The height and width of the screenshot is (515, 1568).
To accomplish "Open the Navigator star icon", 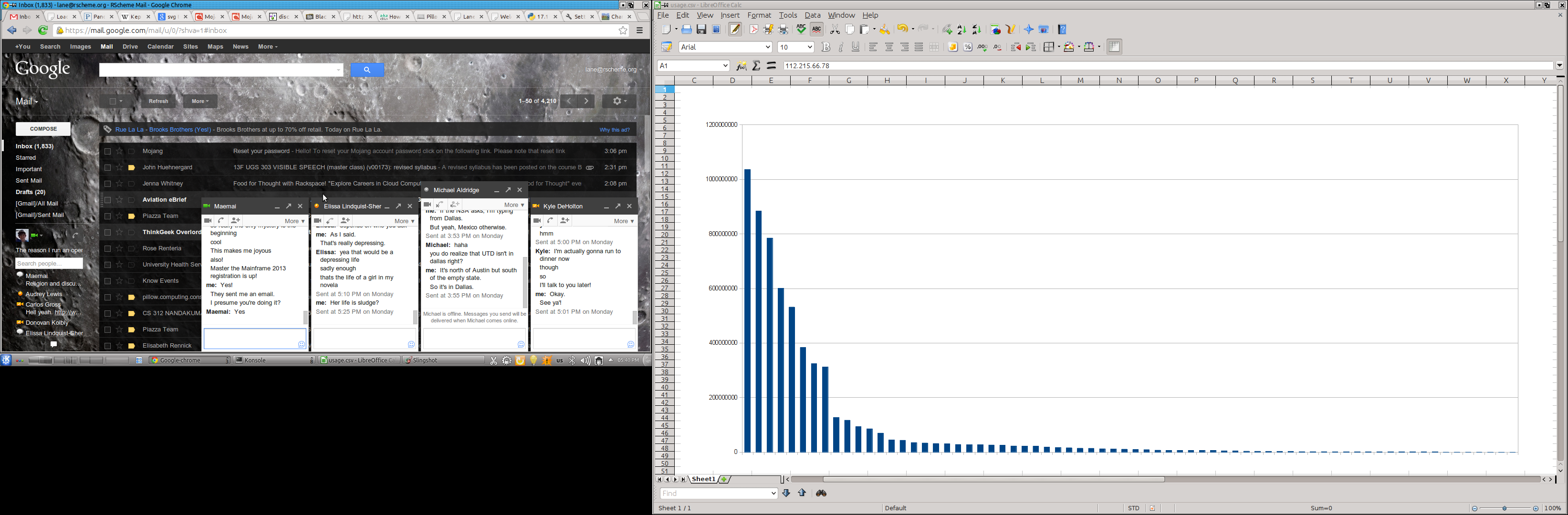I will pos(1029,30).
